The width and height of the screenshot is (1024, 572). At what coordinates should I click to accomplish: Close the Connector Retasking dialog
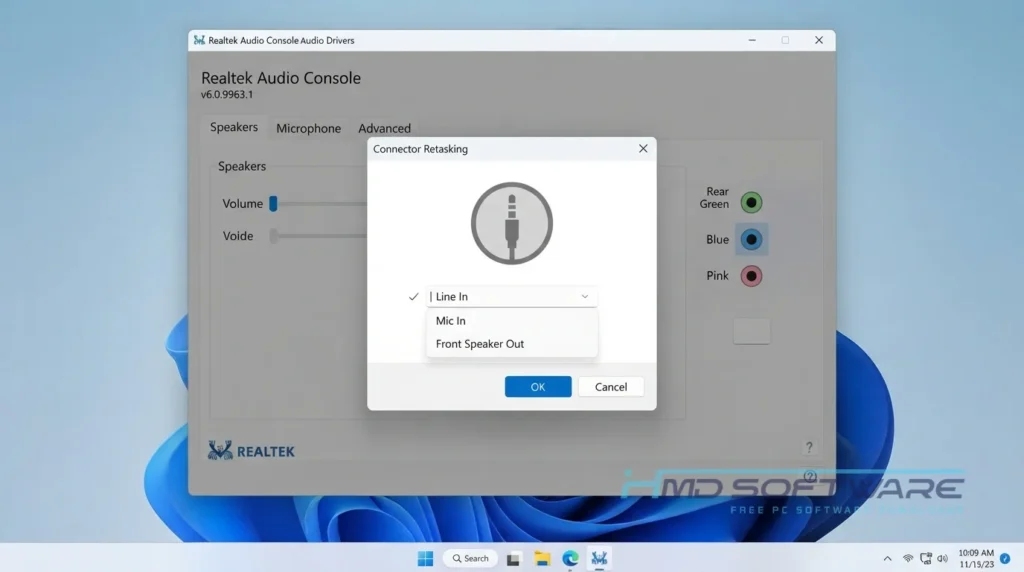point(643,149)
